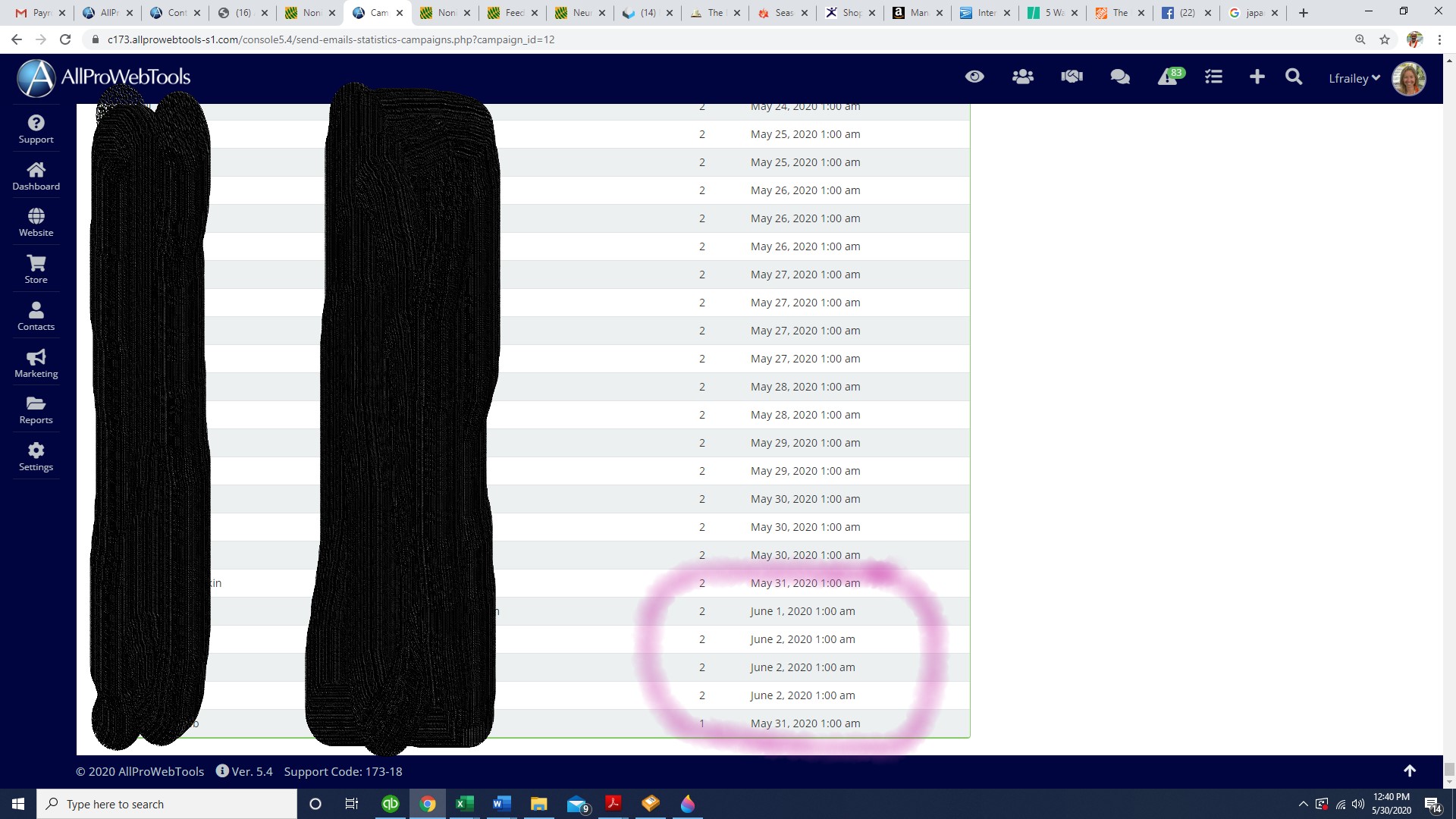Open the Marketing megaphone section
This screenshot has height=819, width=1456.
(36, 363)
